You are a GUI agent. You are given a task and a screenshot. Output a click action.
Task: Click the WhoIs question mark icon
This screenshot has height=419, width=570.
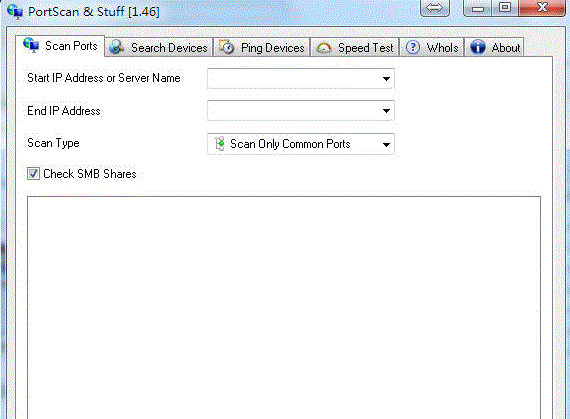pos(413,47)
